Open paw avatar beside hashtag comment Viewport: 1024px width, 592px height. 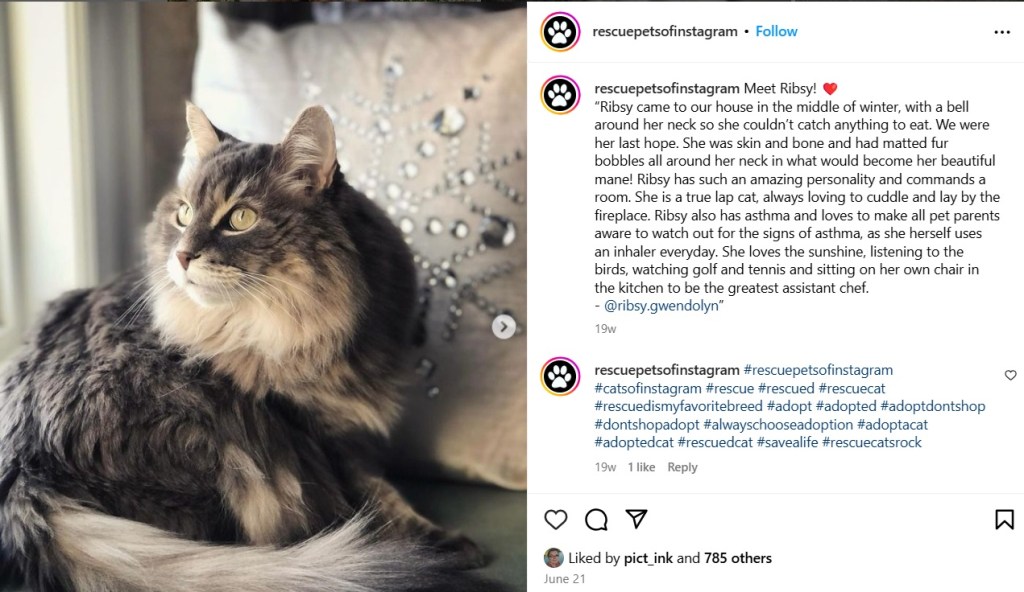(560, 376)
